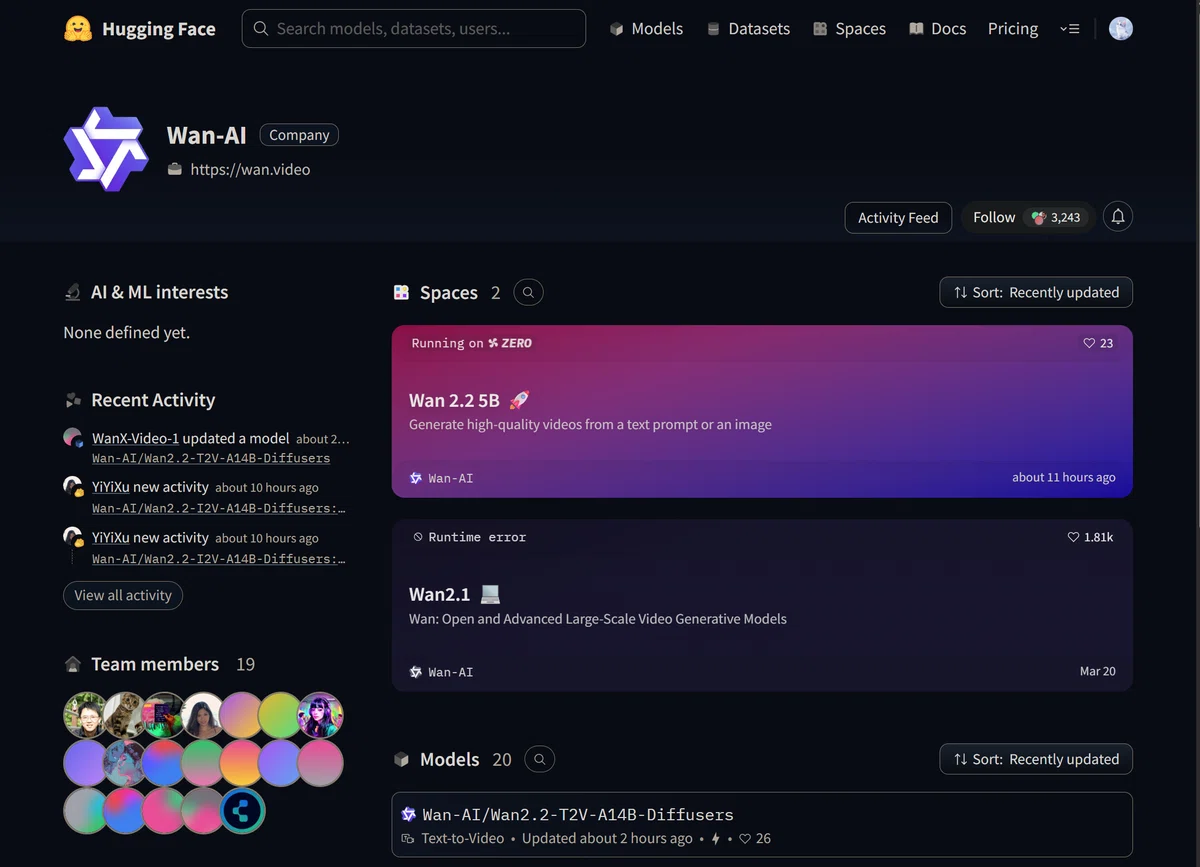This screenshot has height=867, width=1200.
Task: Like the Wan2.2-T2V-A14B-Diffusers model heart icon
Action: point(745,839)
